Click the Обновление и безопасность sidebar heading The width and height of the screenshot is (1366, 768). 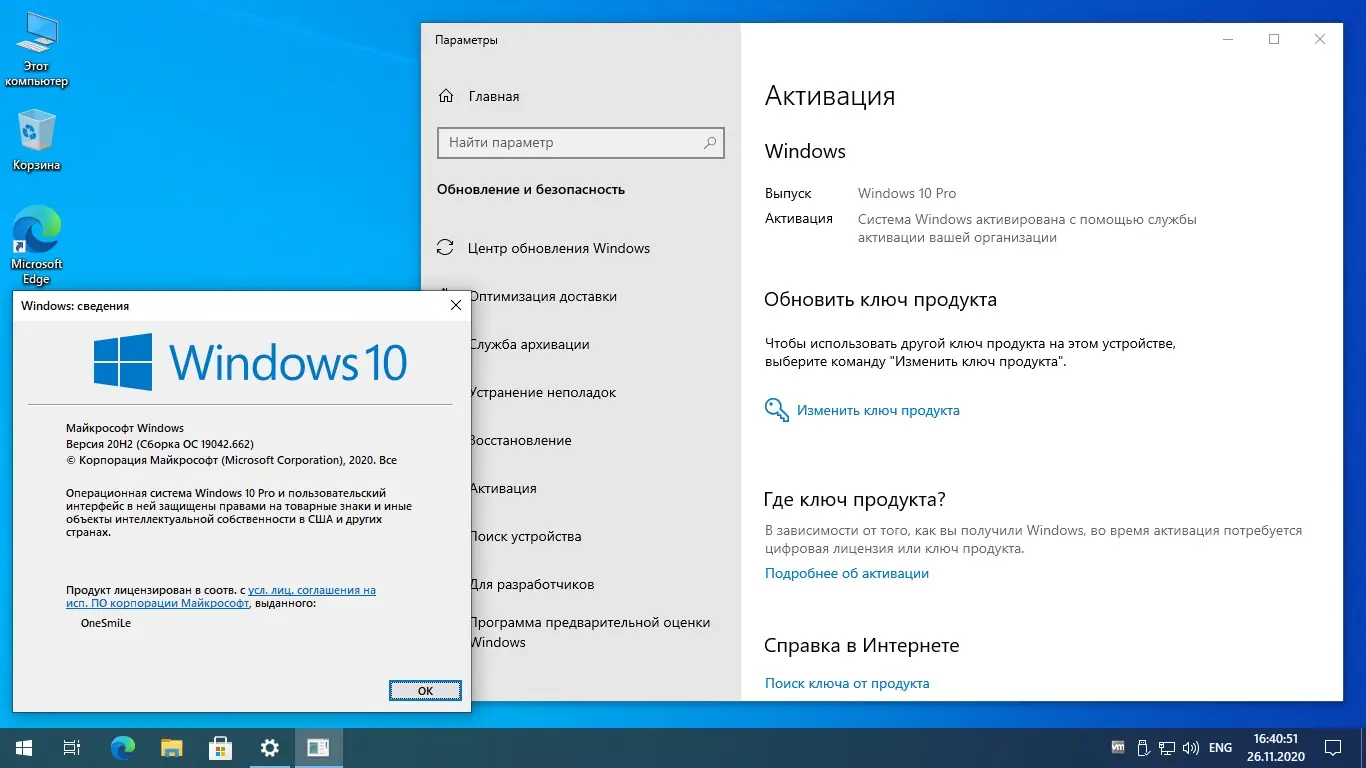[x=531, y=189]
